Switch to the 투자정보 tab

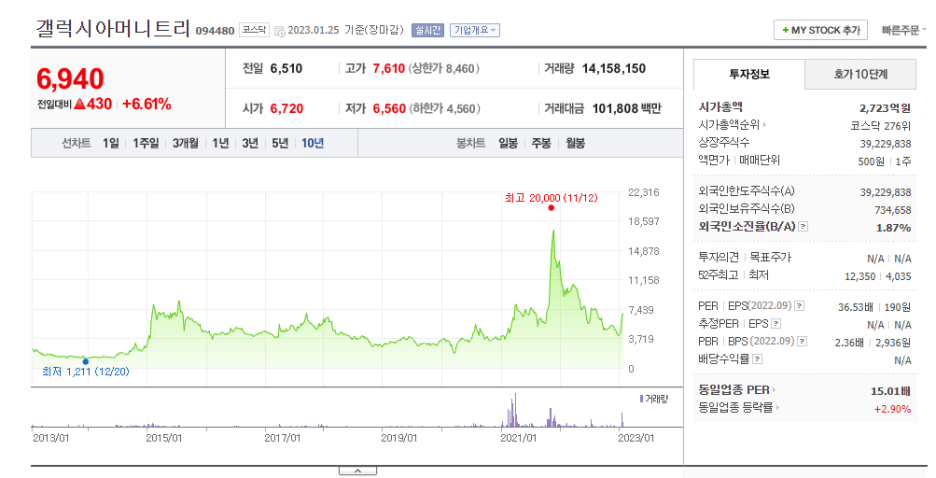tap(749, 75)
